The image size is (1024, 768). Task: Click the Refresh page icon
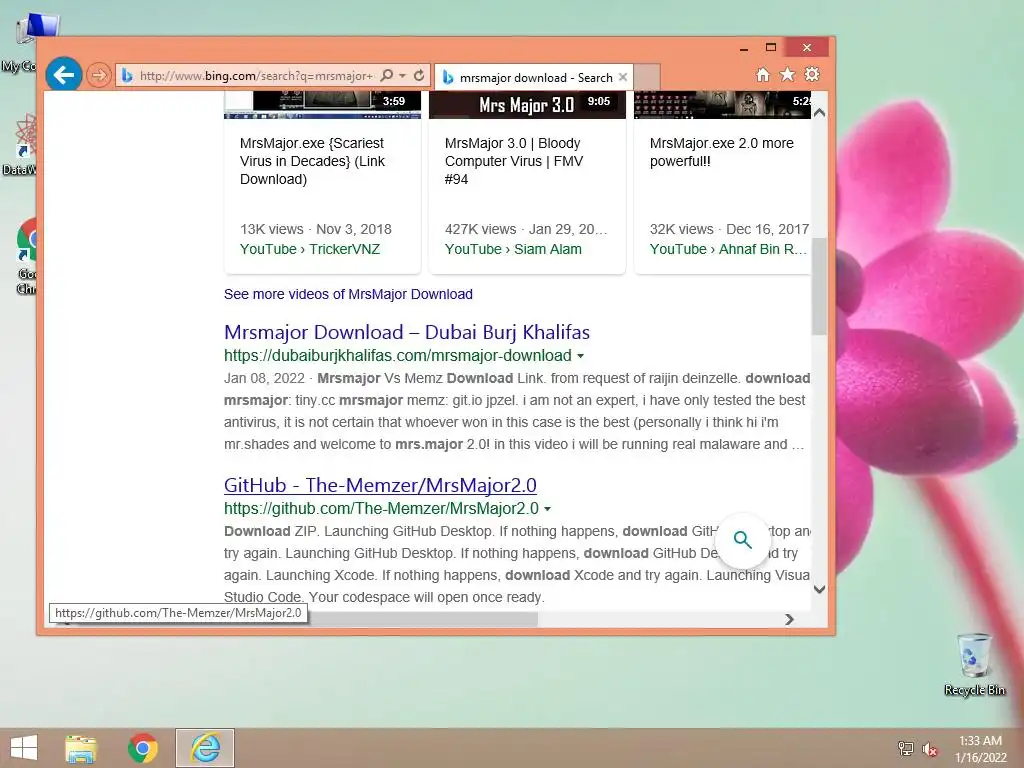[x=419, y=76]
